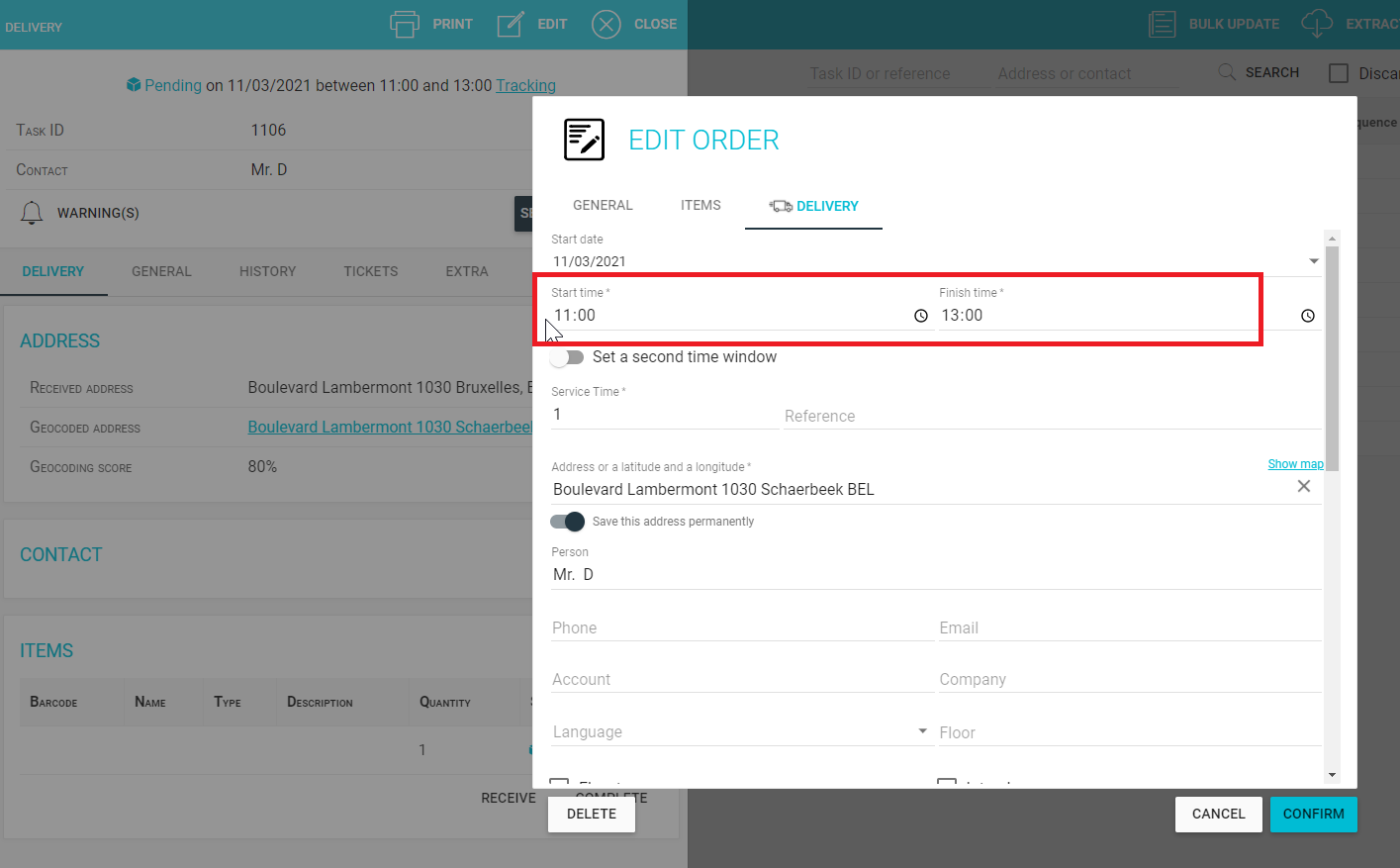Disable Save this address permanently
Screen dimensions: 1400x868
566,521
